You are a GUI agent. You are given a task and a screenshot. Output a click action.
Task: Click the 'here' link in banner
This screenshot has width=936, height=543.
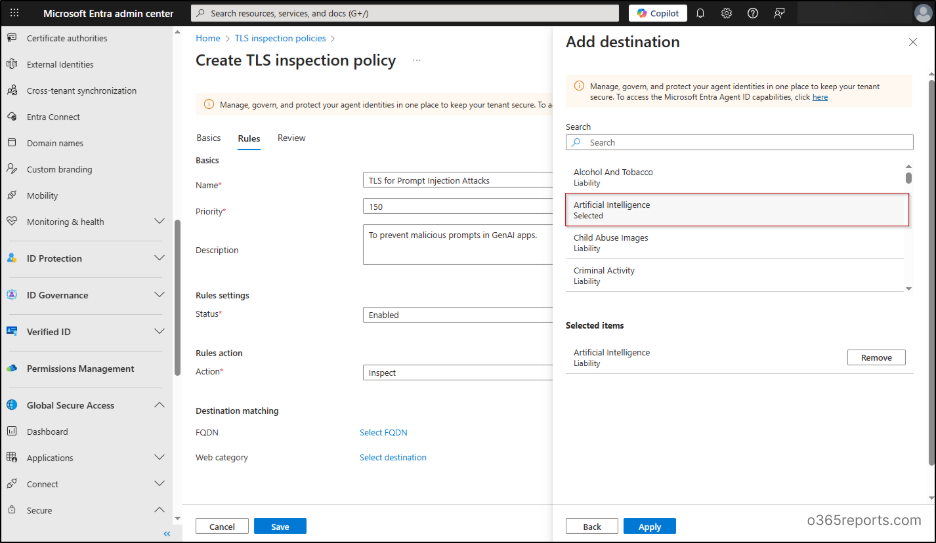820,97
